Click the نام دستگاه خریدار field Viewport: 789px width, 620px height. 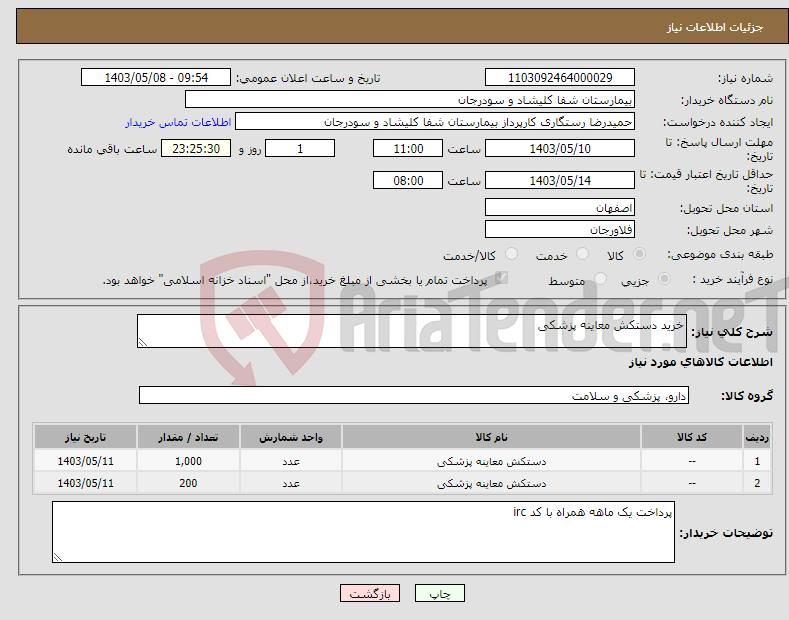tap(410, 100)
